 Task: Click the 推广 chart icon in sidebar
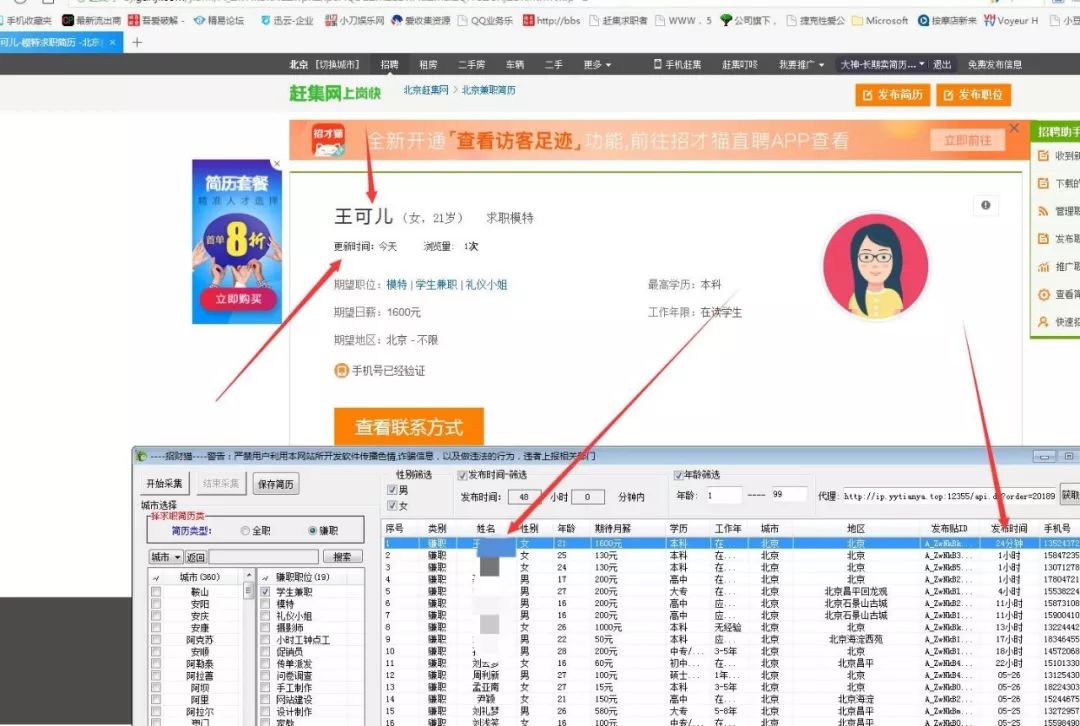[1043, 267]
